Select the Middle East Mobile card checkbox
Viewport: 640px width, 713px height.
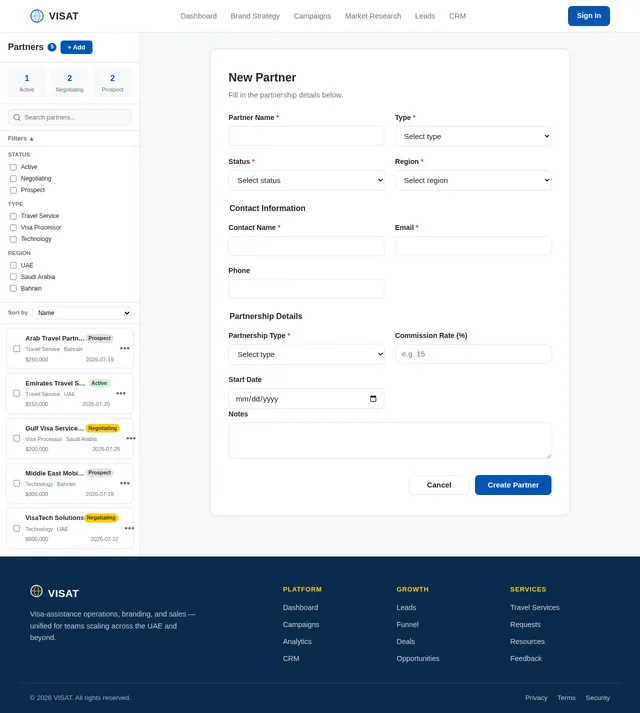17,483
